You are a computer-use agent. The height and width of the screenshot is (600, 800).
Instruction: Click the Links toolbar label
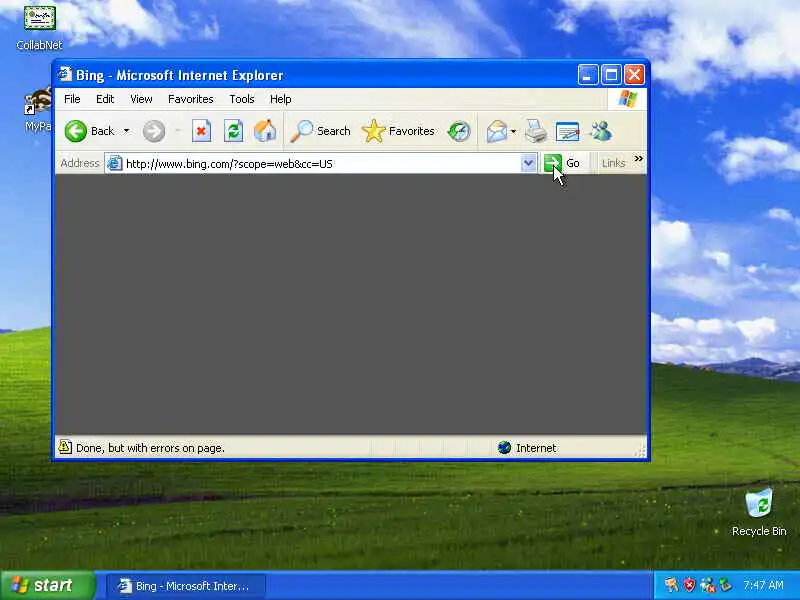(x=613, y=163)
